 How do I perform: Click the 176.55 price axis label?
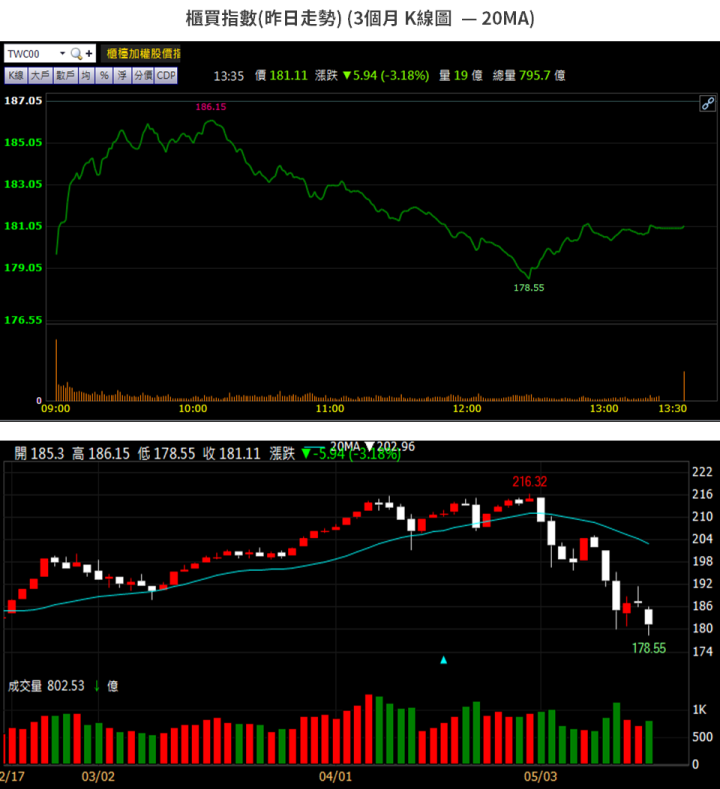tap(23, 320)
